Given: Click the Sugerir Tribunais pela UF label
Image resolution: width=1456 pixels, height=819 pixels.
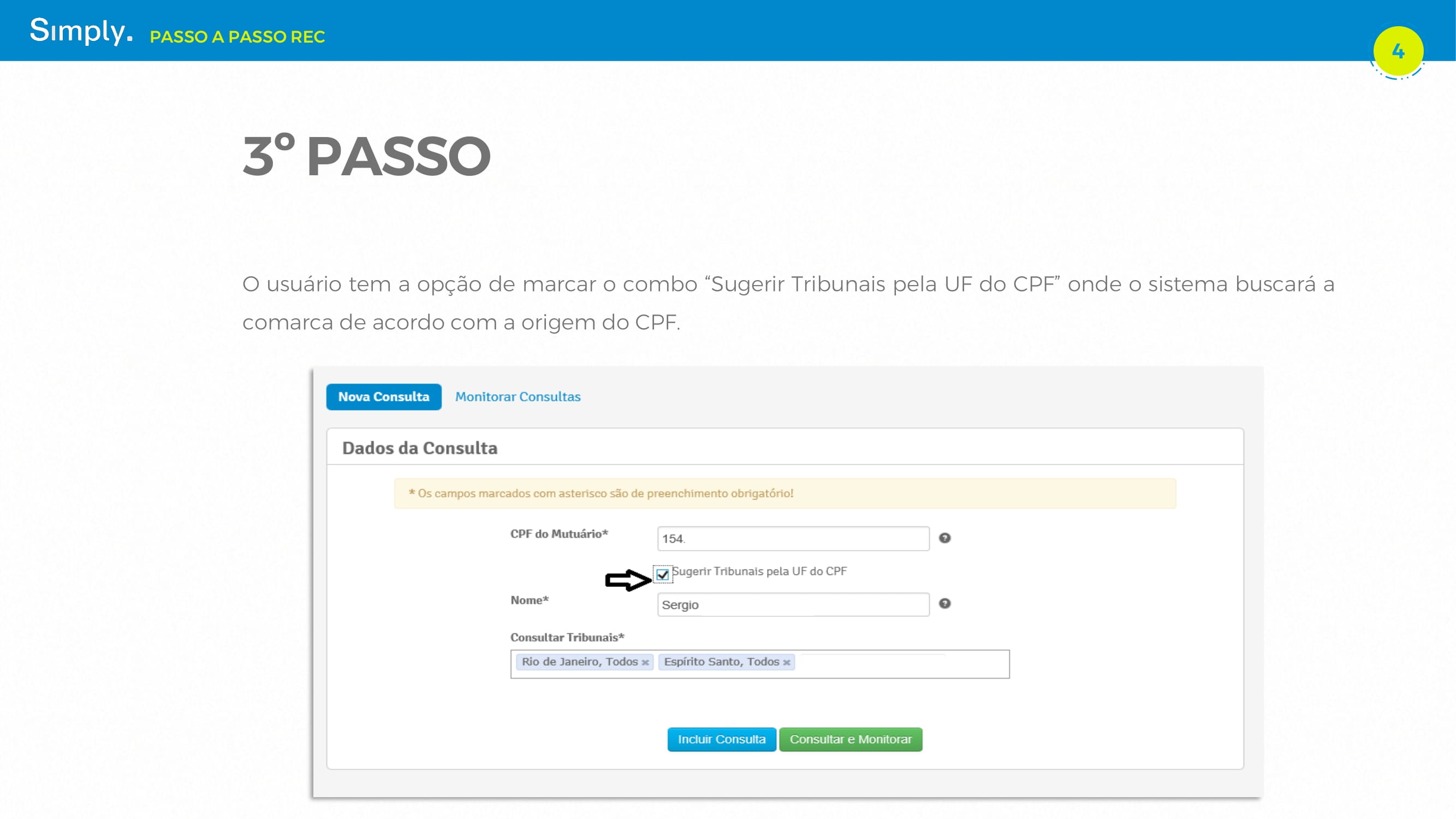Looking at the screenshot, I should 759,572.
